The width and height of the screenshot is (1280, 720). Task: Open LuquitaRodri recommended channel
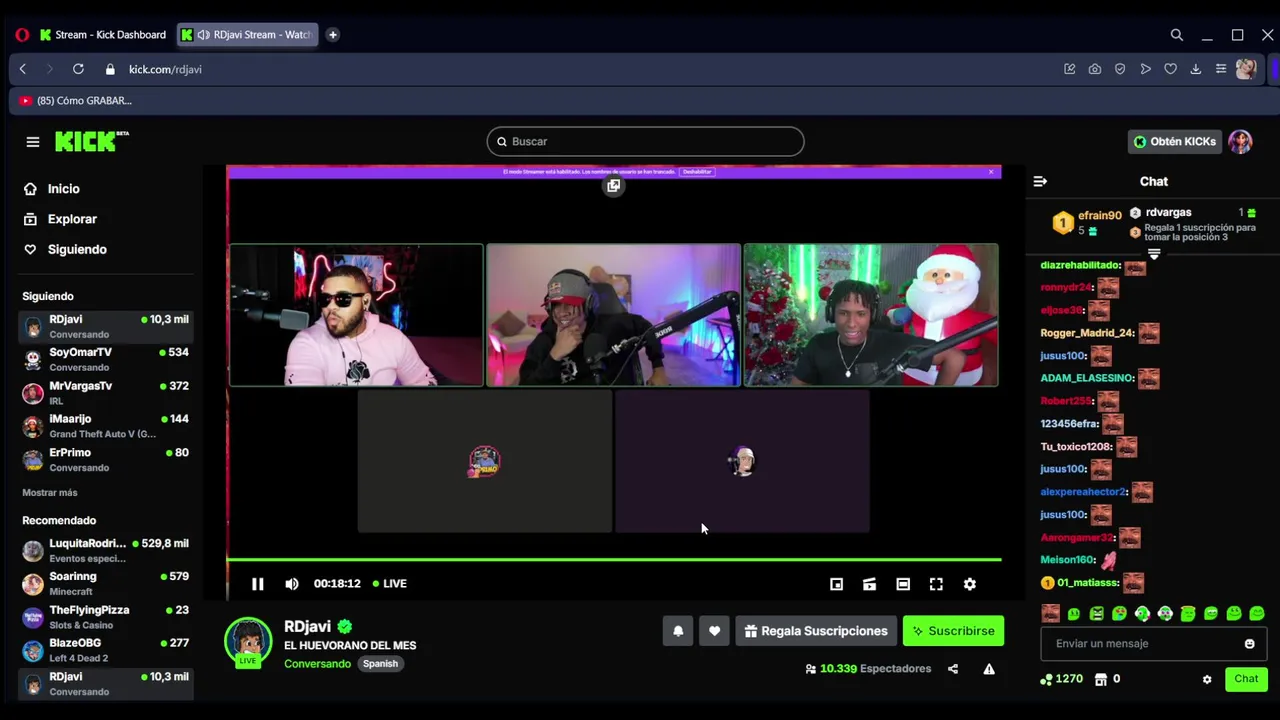(x=105, y=550)
